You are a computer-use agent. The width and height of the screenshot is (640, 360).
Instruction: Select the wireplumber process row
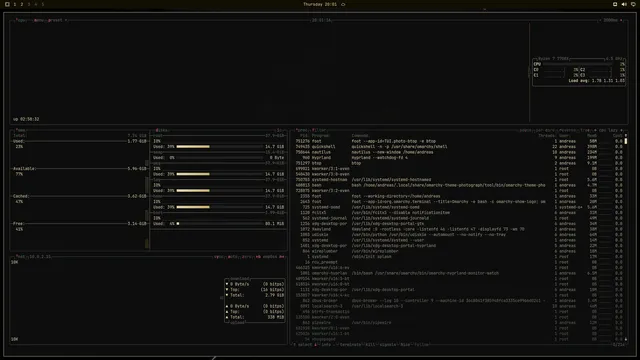[x=459, y=251]
